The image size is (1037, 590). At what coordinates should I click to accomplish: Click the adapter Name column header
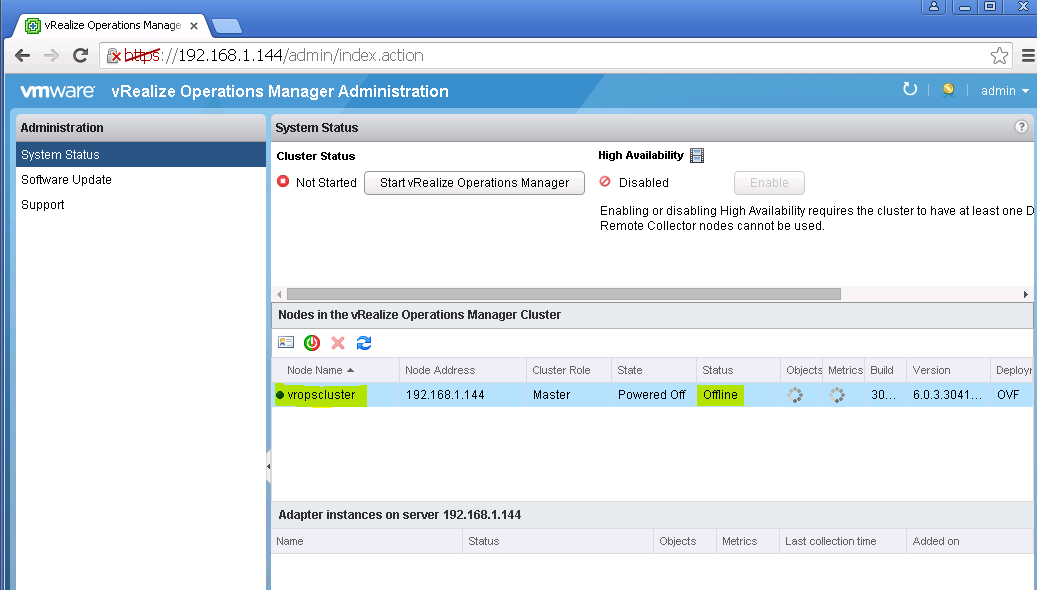point(366,541)
